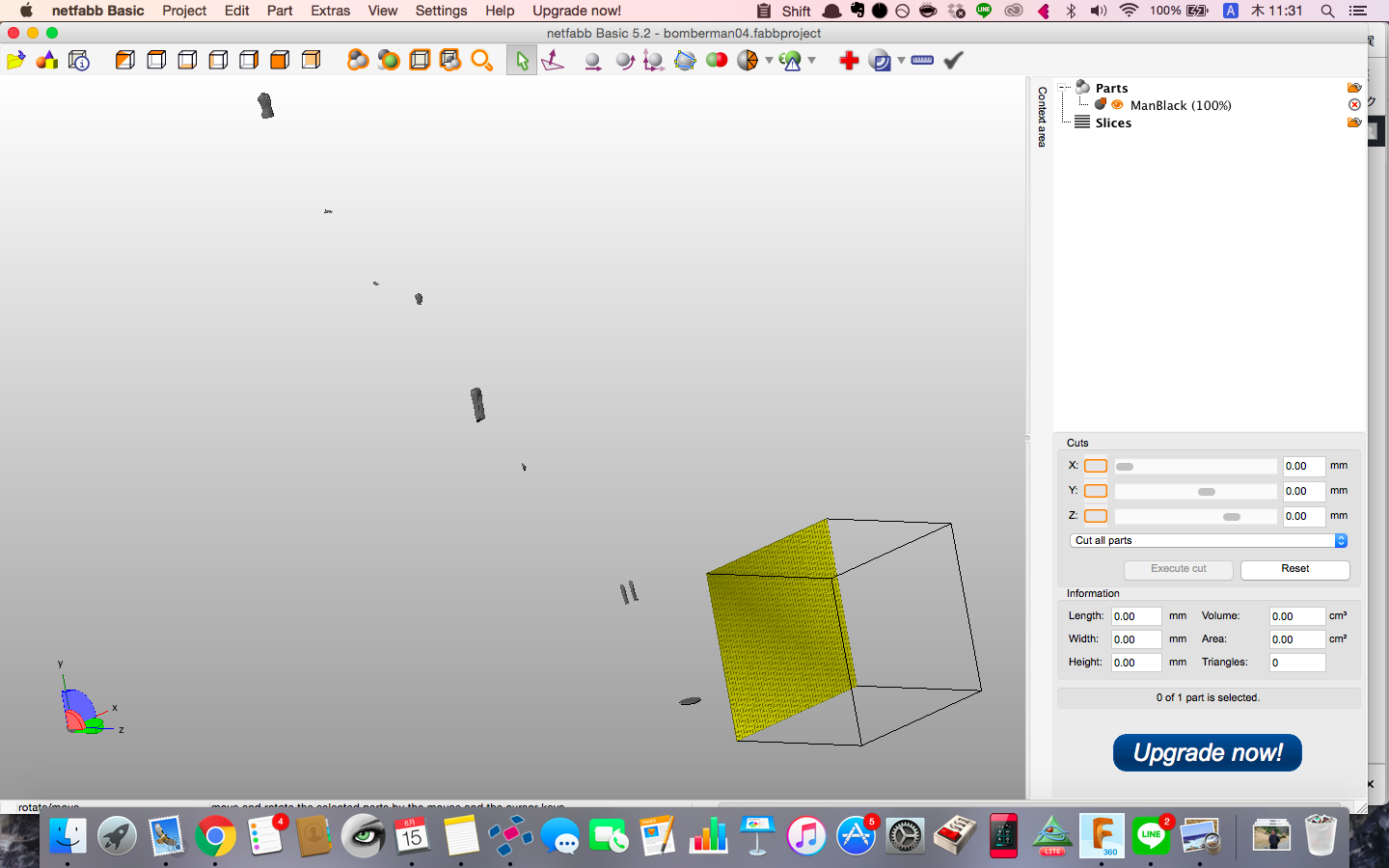Click the gray checkmark toolbar icon

coord(953,60)
